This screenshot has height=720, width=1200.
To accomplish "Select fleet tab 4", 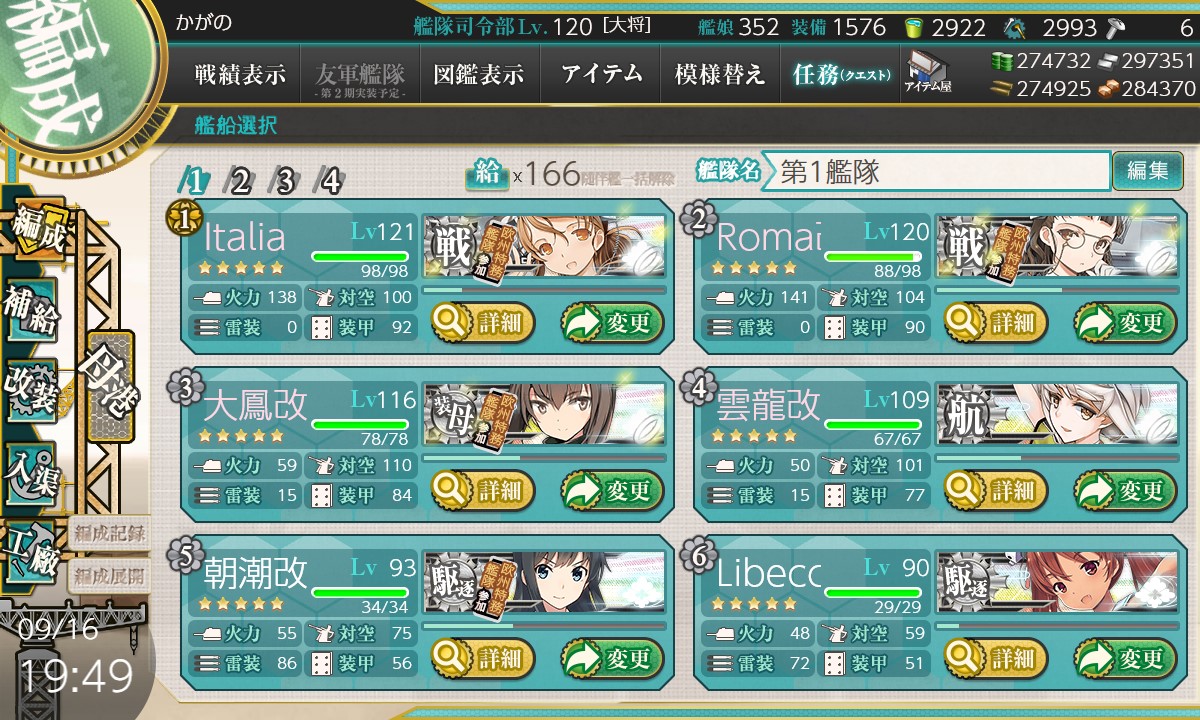I will pyautogui.click(x=330, y=181).
